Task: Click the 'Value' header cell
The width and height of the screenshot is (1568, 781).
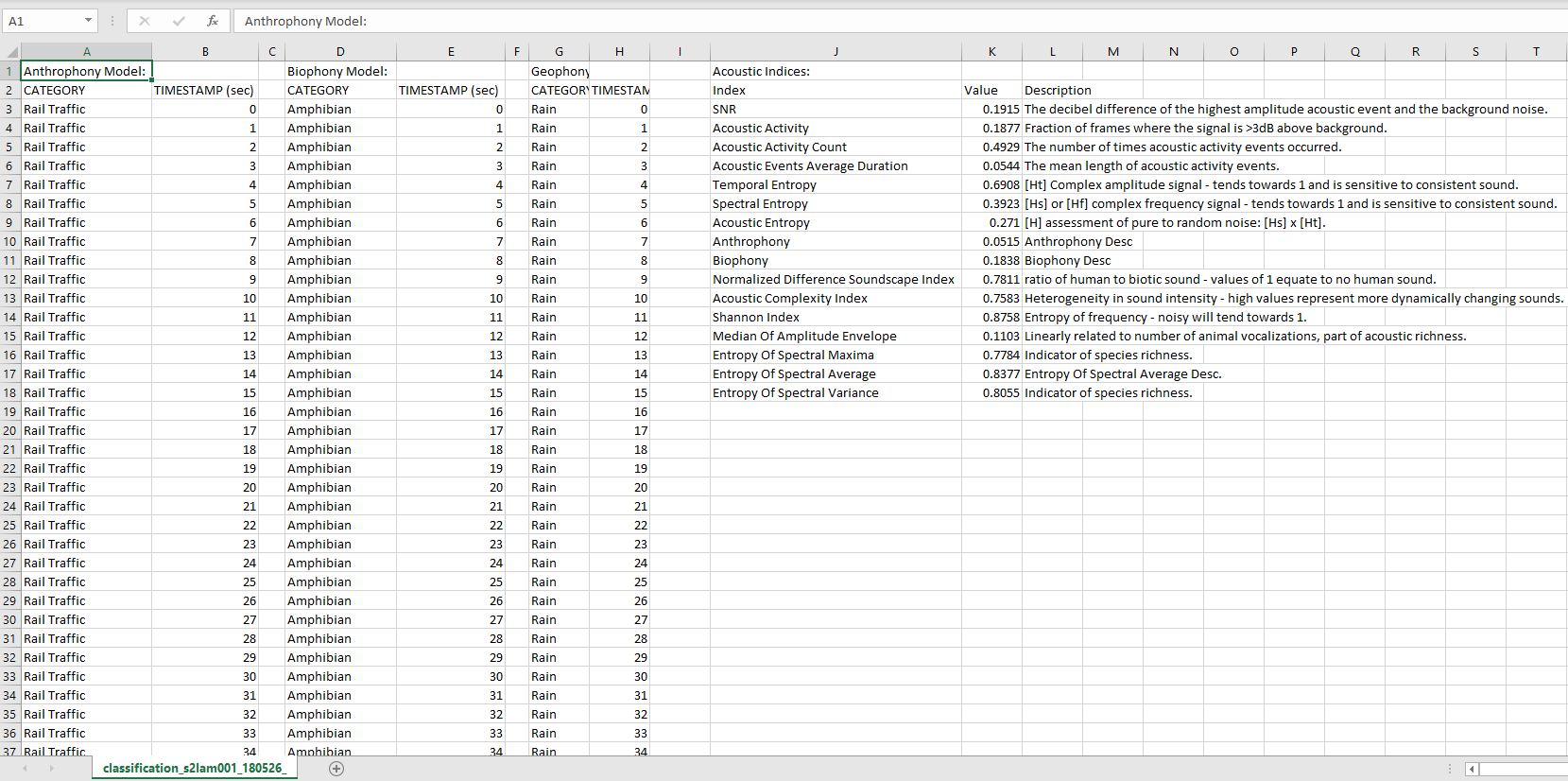Action: (x=991, y=90)
